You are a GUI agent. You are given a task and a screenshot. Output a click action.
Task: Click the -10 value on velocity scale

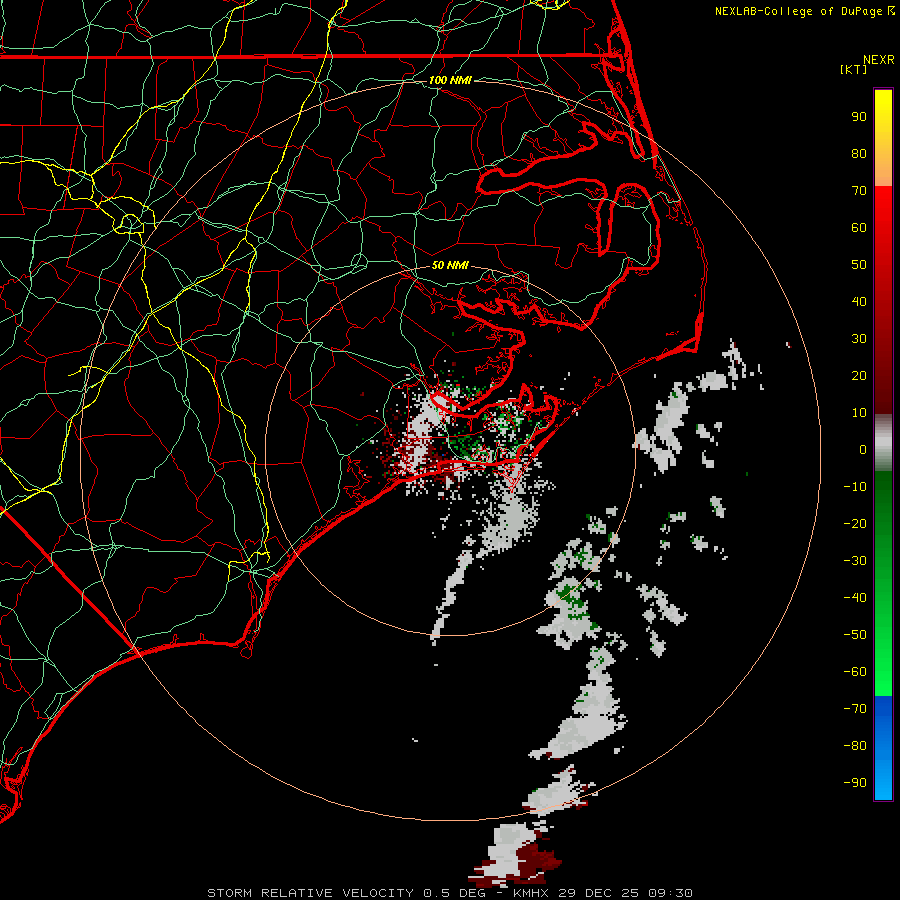pyautogui.click(x=855, y=487)
